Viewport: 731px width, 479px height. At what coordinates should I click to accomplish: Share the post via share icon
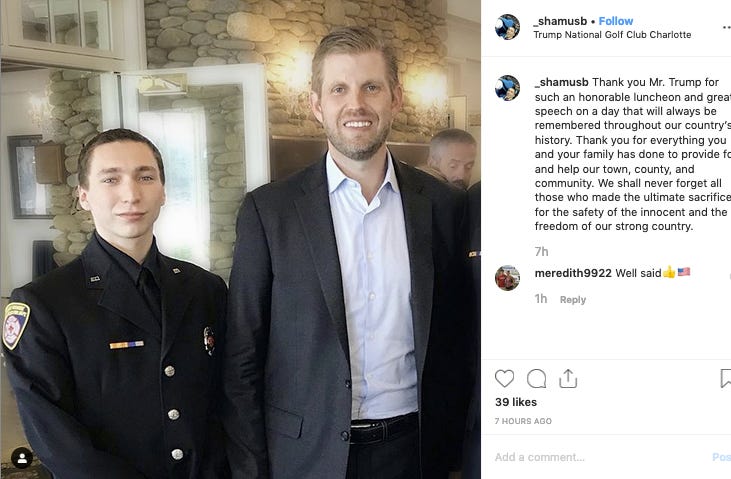tap(568, 379)
